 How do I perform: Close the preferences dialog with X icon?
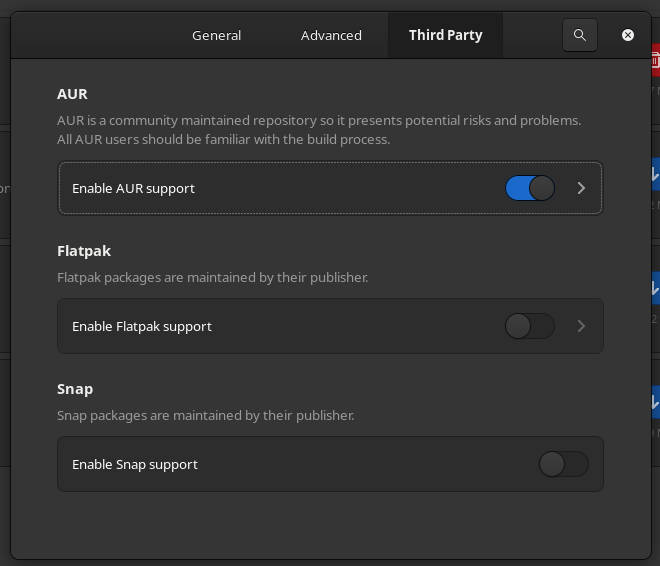(x=628, y=35)
